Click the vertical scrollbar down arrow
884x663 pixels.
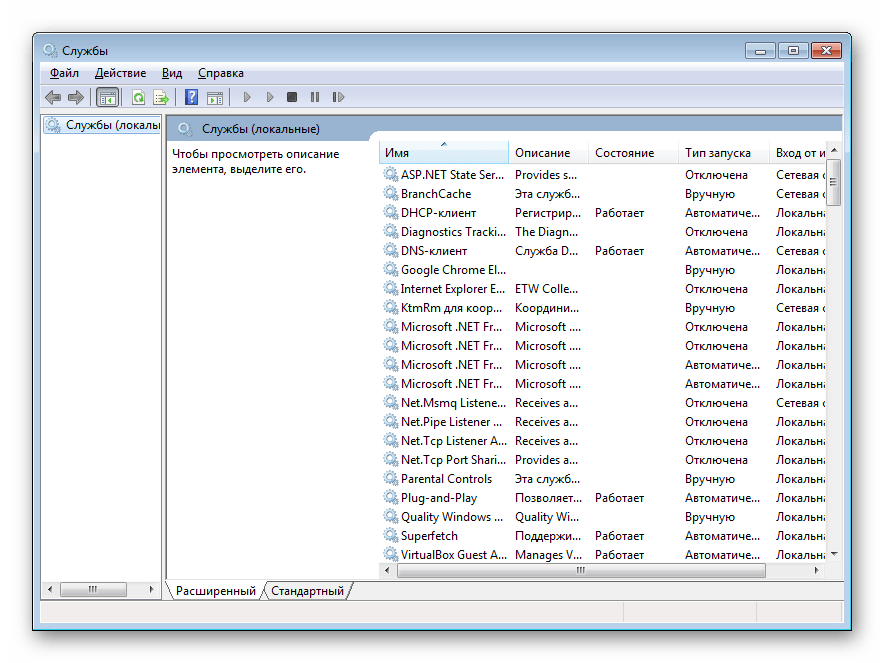834,553
